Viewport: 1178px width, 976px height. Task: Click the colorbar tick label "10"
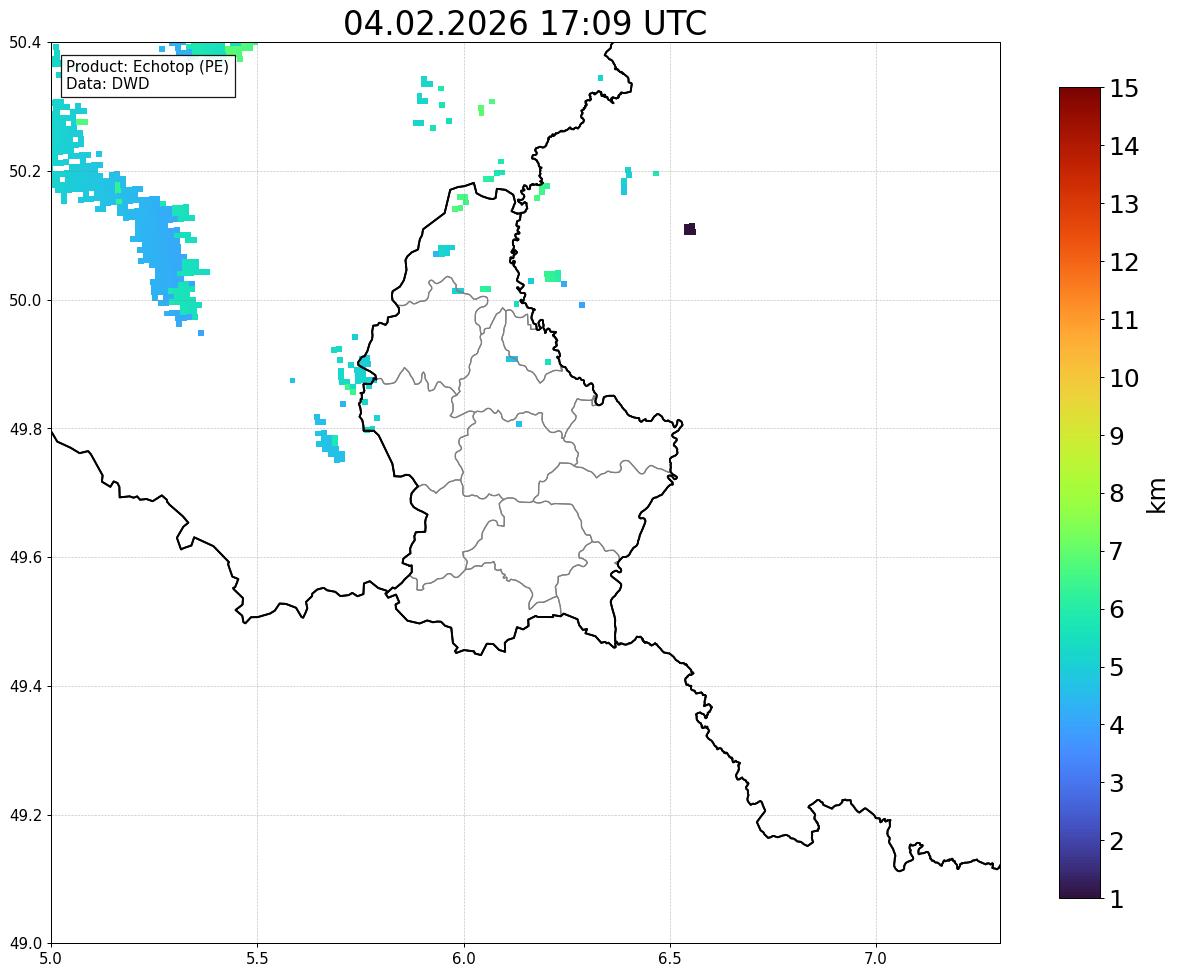(1124, 378)
